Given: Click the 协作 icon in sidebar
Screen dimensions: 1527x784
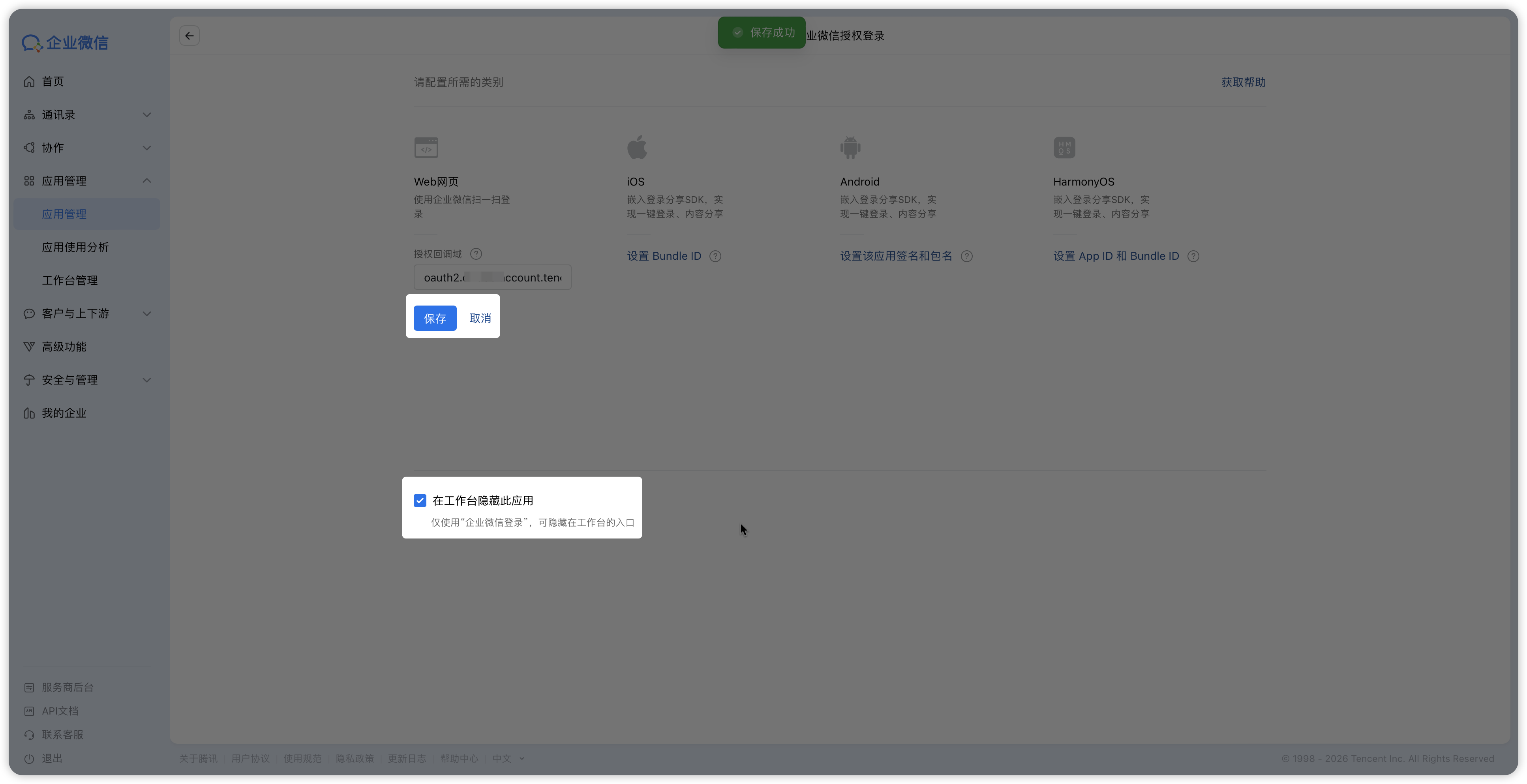Looking at the screenshot, I should [x=29, y=148].
